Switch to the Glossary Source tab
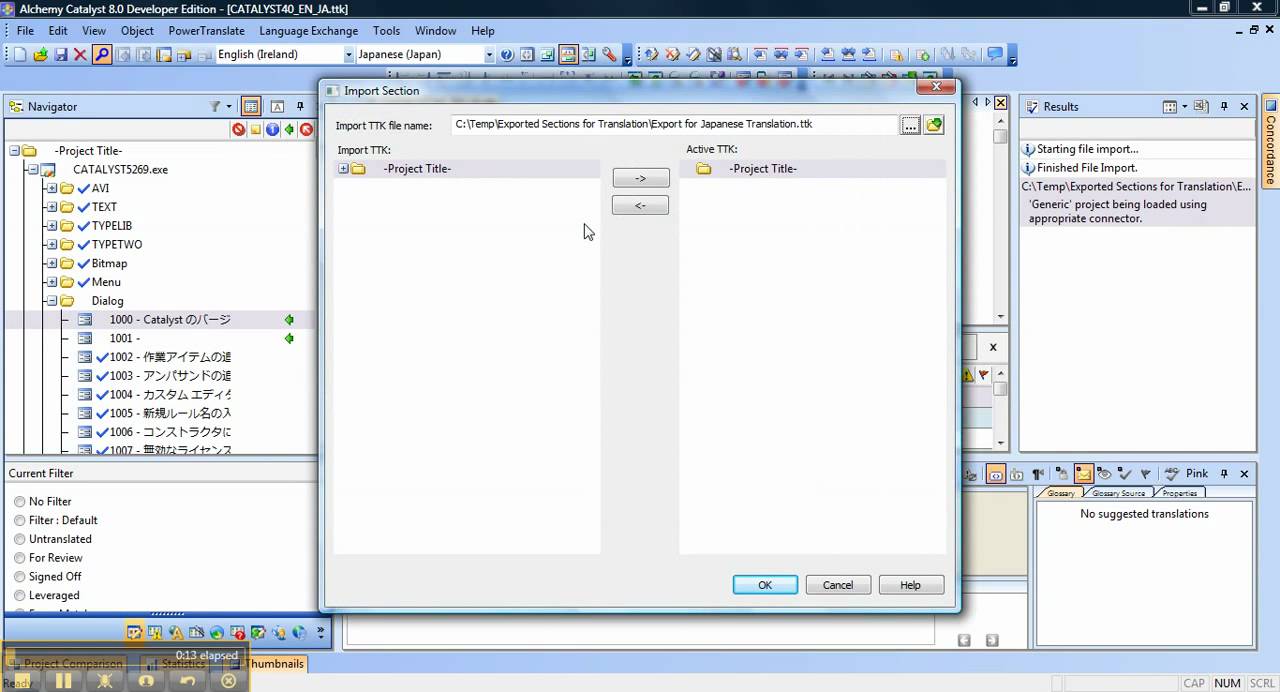Screen dimensions: 1280x692 click(x=1118, y=493)
